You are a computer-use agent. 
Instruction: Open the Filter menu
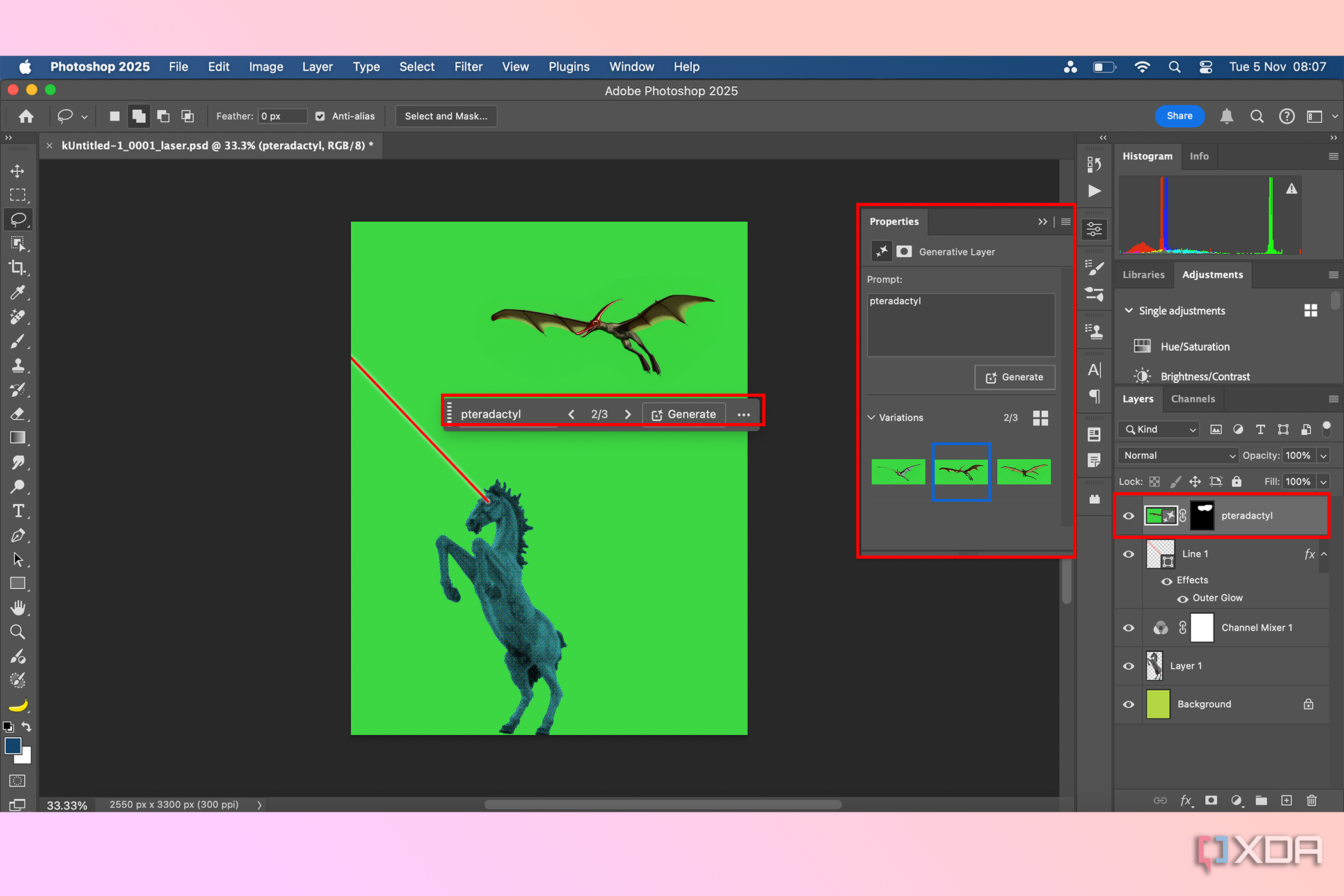point(468,67)
